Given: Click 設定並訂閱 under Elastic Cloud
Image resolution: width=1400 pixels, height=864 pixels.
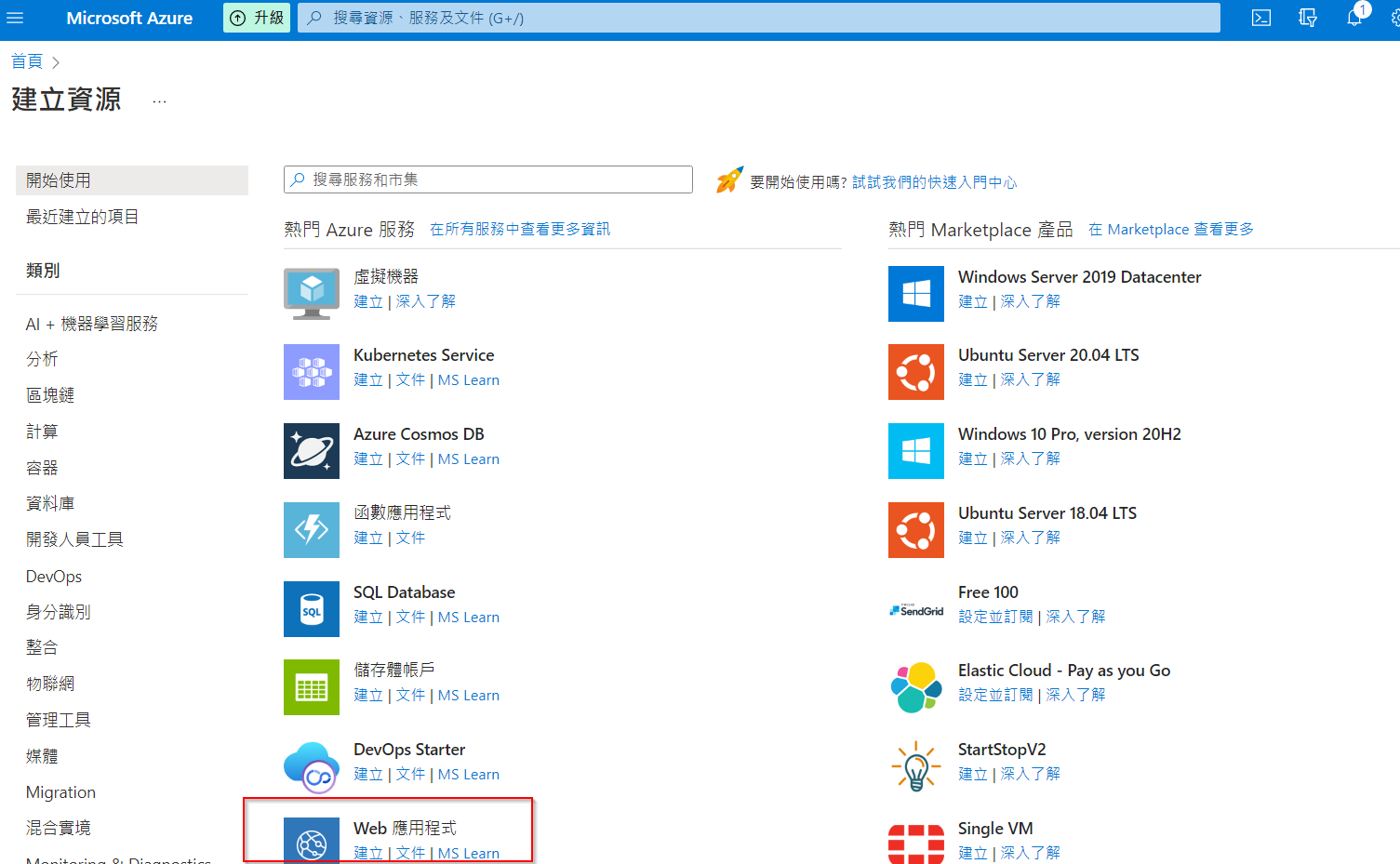Looking at the screenshot, I should tap(995, 695).
